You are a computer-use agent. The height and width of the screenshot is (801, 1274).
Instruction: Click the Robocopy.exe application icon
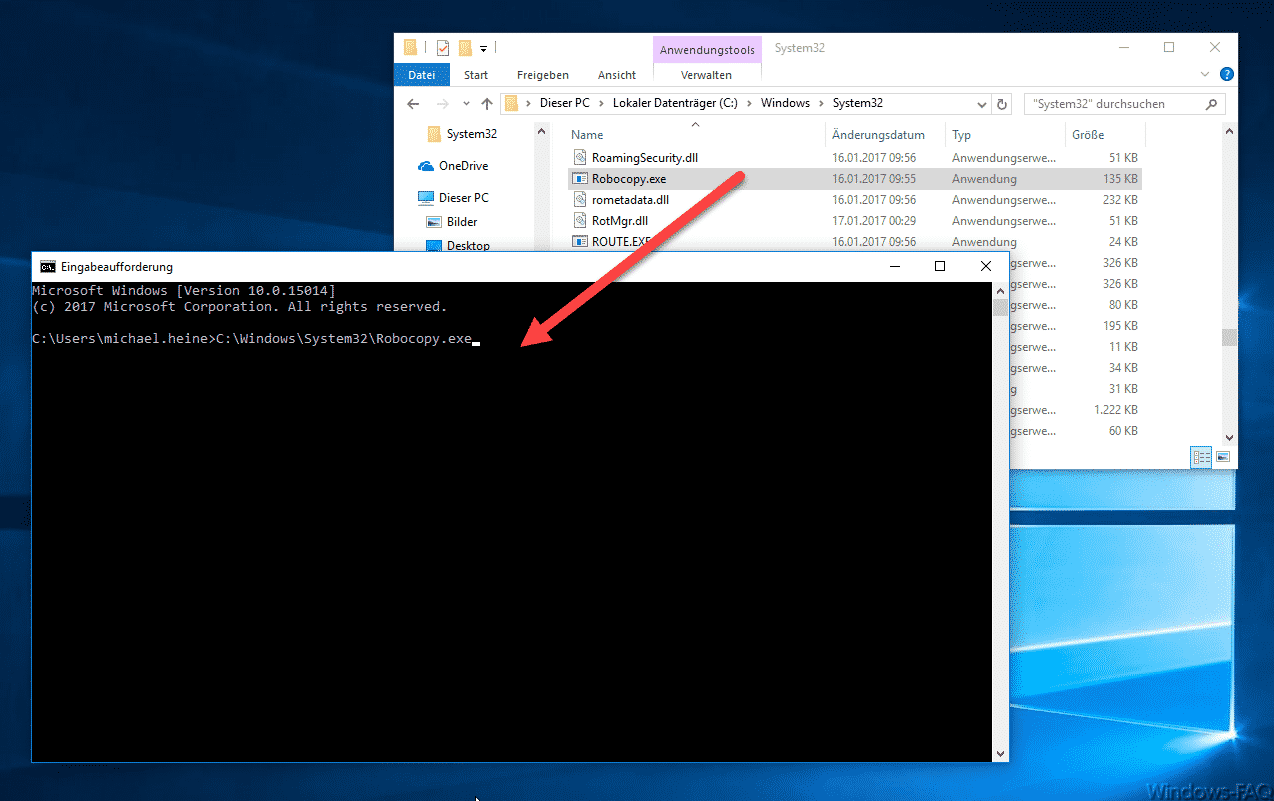[580, 179]
